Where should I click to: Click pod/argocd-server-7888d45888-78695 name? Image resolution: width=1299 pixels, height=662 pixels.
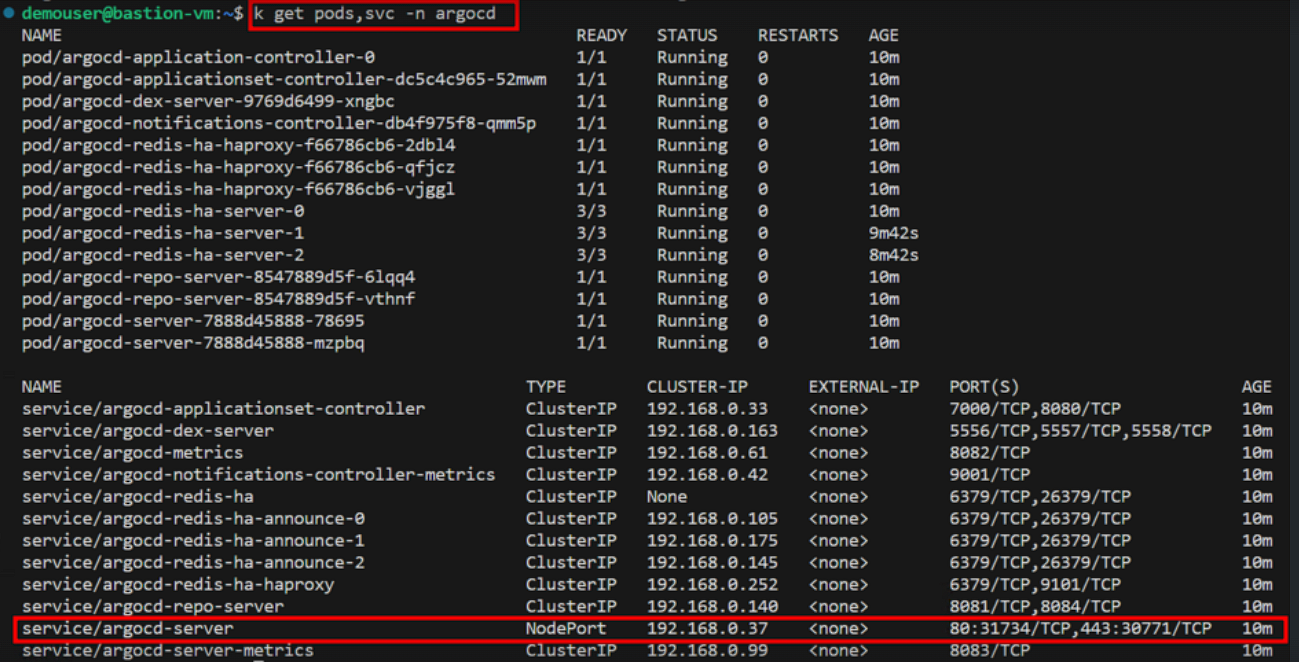click(x=193, y=321)
